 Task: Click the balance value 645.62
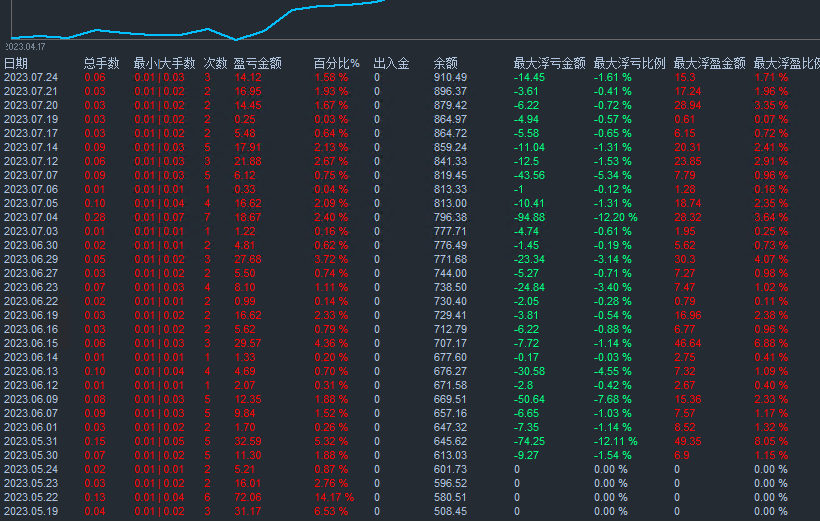point(450,441)
